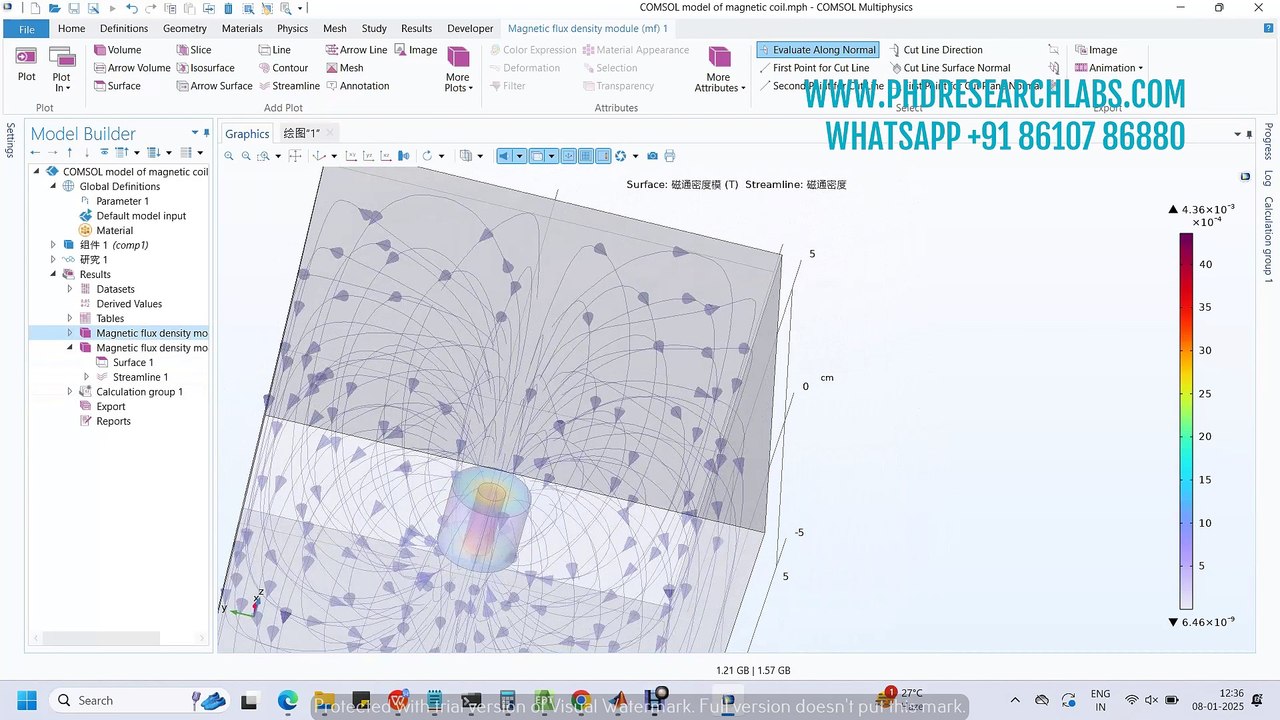Add a Mesh plot

[x=344, y=68]
